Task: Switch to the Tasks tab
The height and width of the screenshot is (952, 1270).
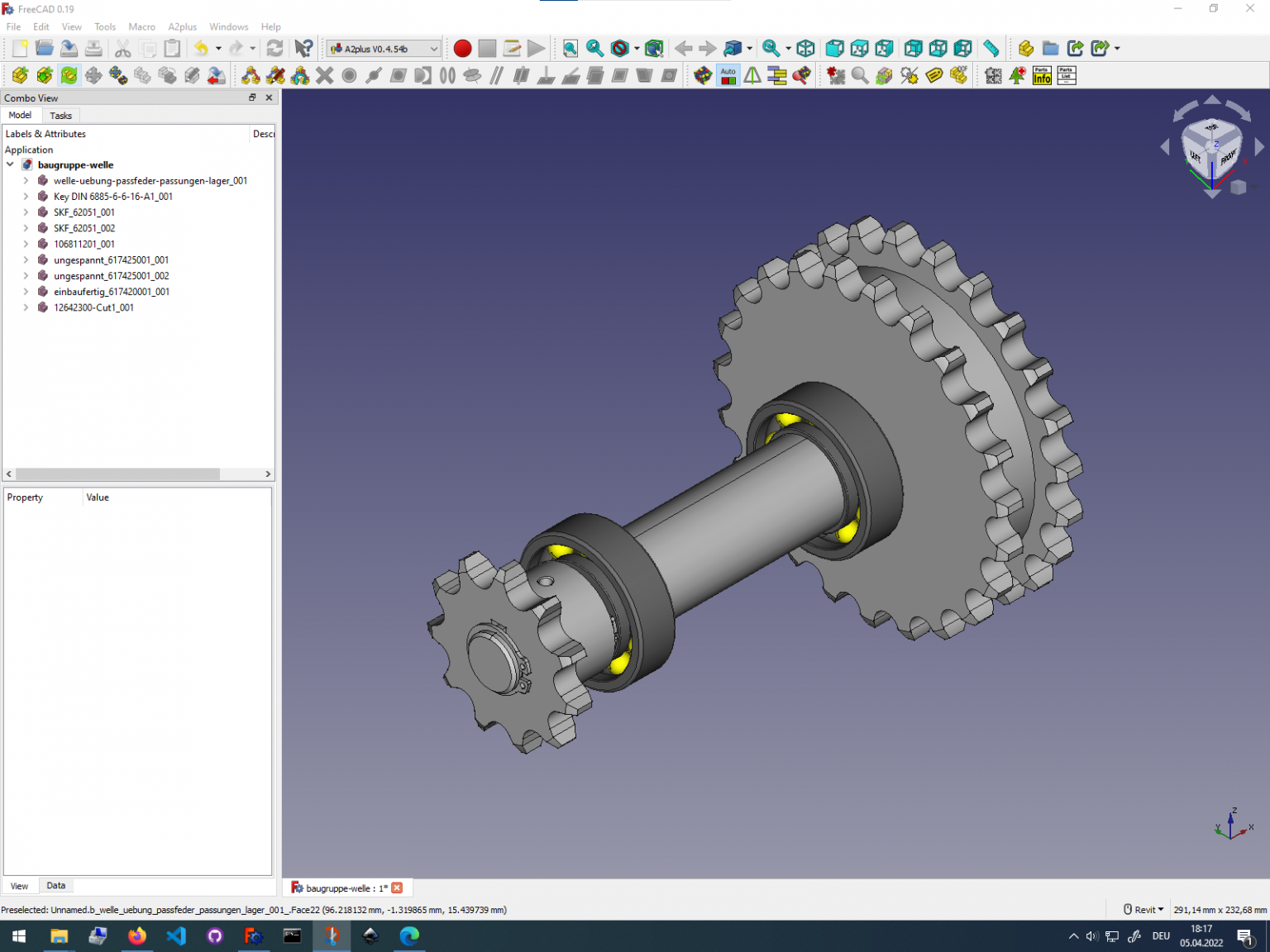Action: 60,115
